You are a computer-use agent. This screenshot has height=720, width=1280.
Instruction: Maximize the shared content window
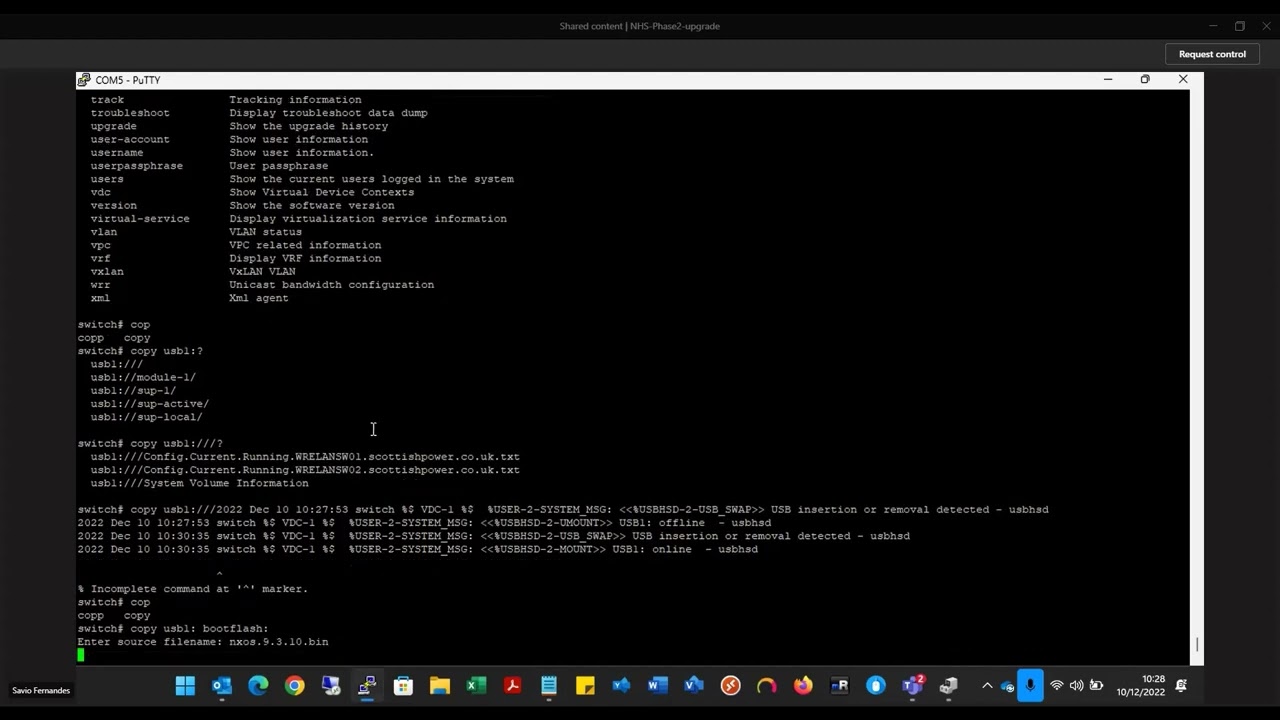coord(1240,26)
